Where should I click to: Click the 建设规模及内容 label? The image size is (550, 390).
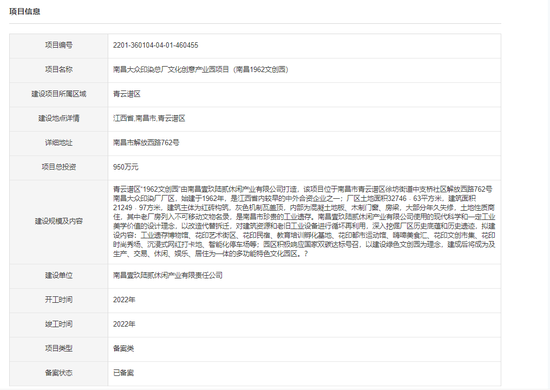click(59, 221)
